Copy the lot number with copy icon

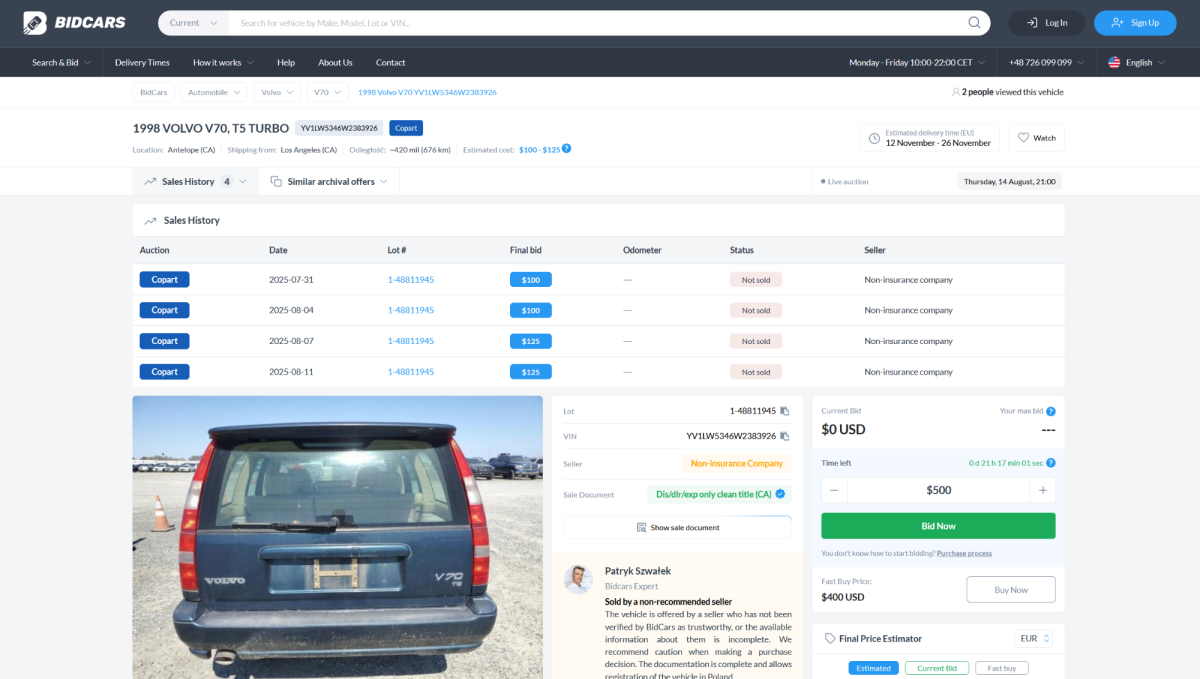click(x=785, y=411)
